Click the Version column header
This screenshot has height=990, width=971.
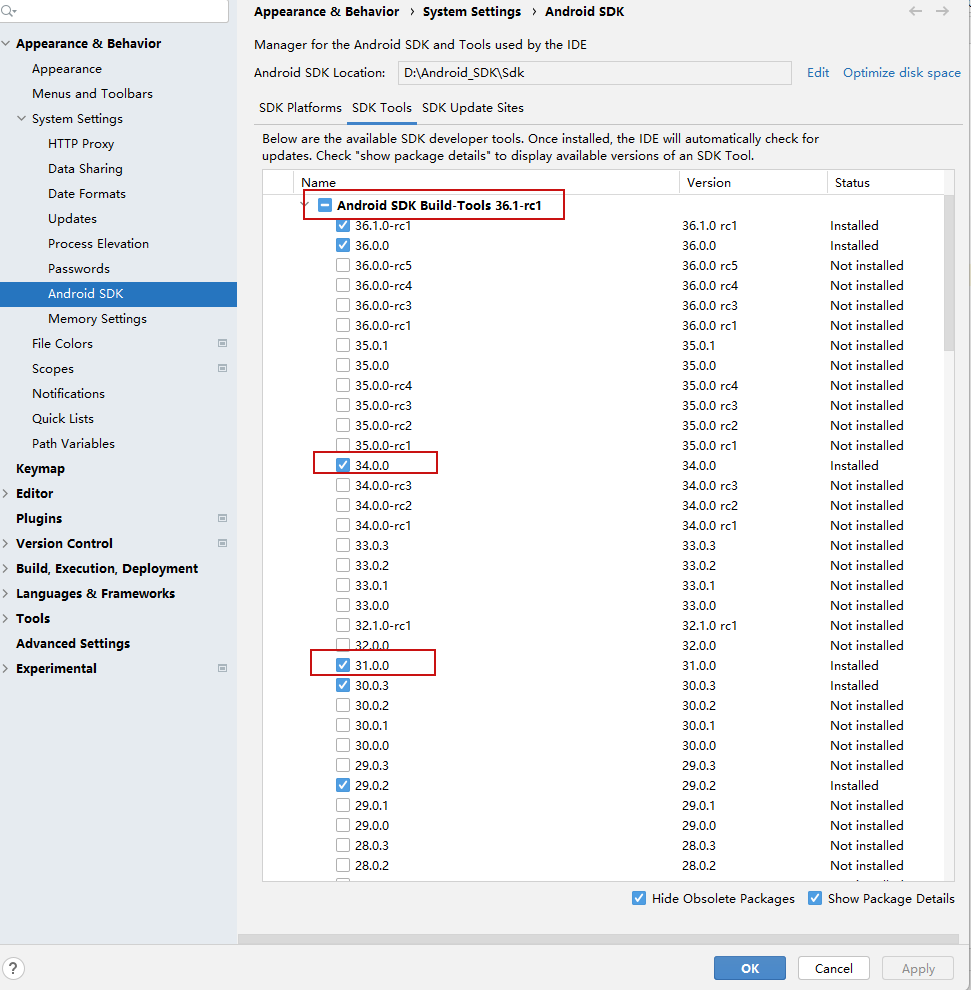pos(753,182)
